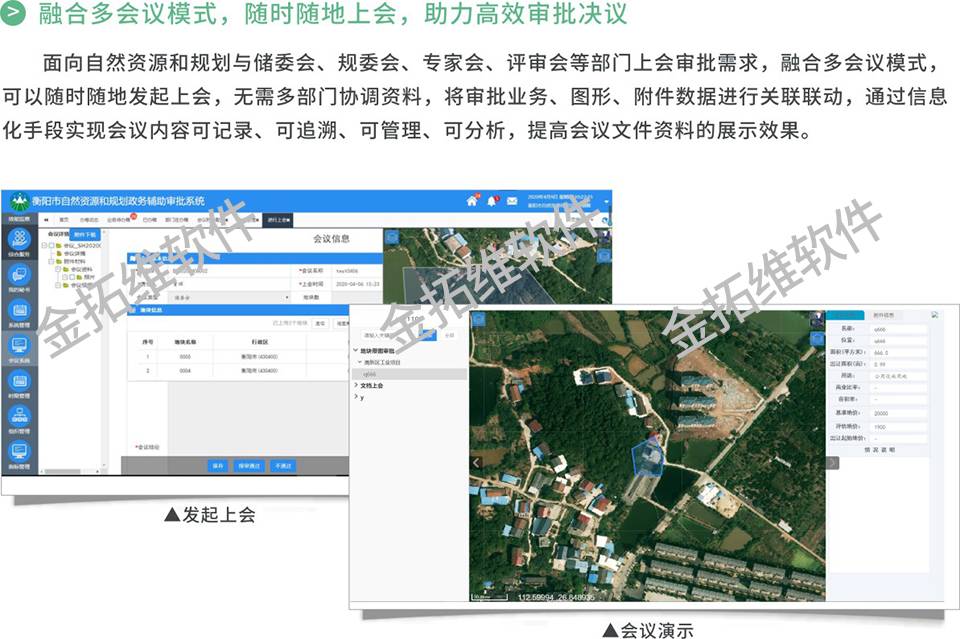Image resolution: width=960 pixels, height=639 pixels.
Task: Click the blue tool icon at the demo map's right edge
Action: tap(817, 338)
